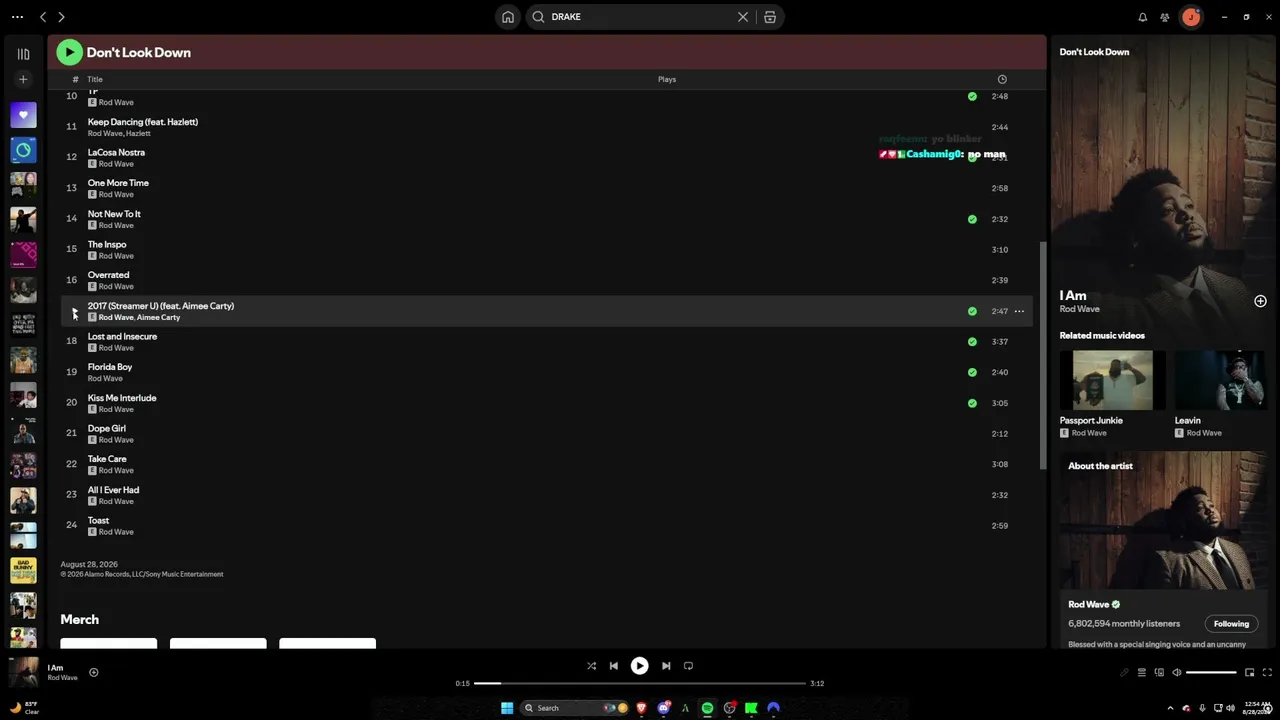Navigate forward with the right arrow
The height and width of the screenshot is (720, 1280).
click(61, 17)
